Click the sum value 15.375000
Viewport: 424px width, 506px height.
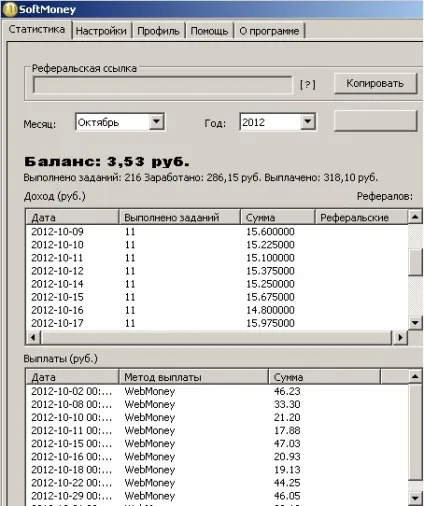click(x=270, y=271)
